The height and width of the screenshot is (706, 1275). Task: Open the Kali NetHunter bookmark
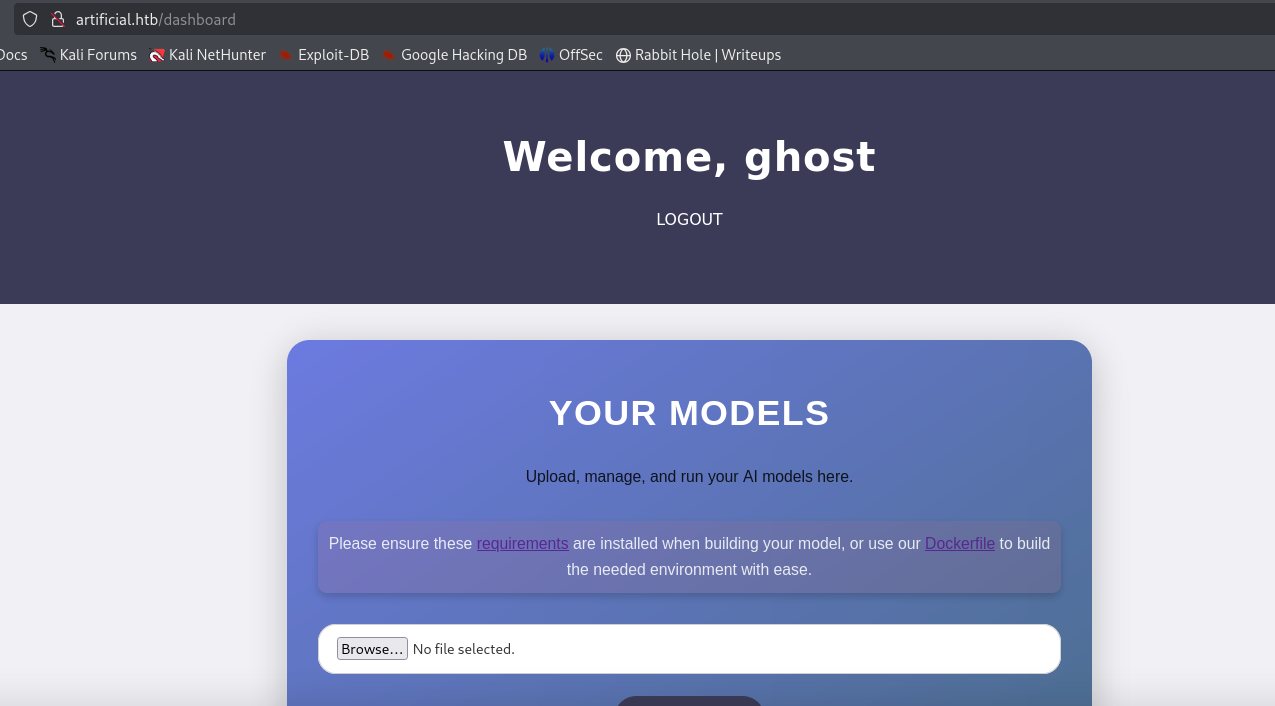coord(208,55)
